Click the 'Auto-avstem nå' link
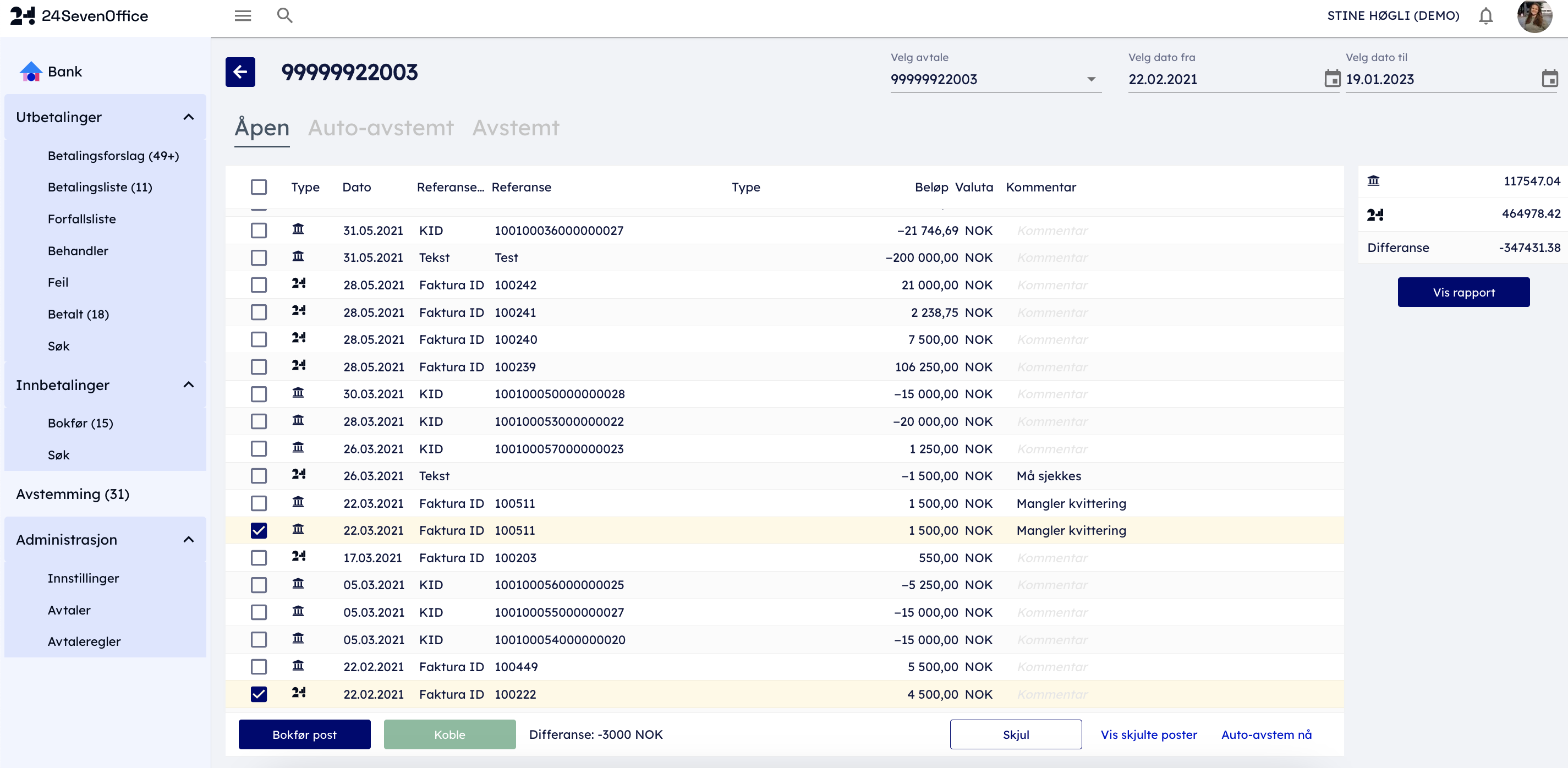The image size is (1568, 768). [x=1266, y=734]
